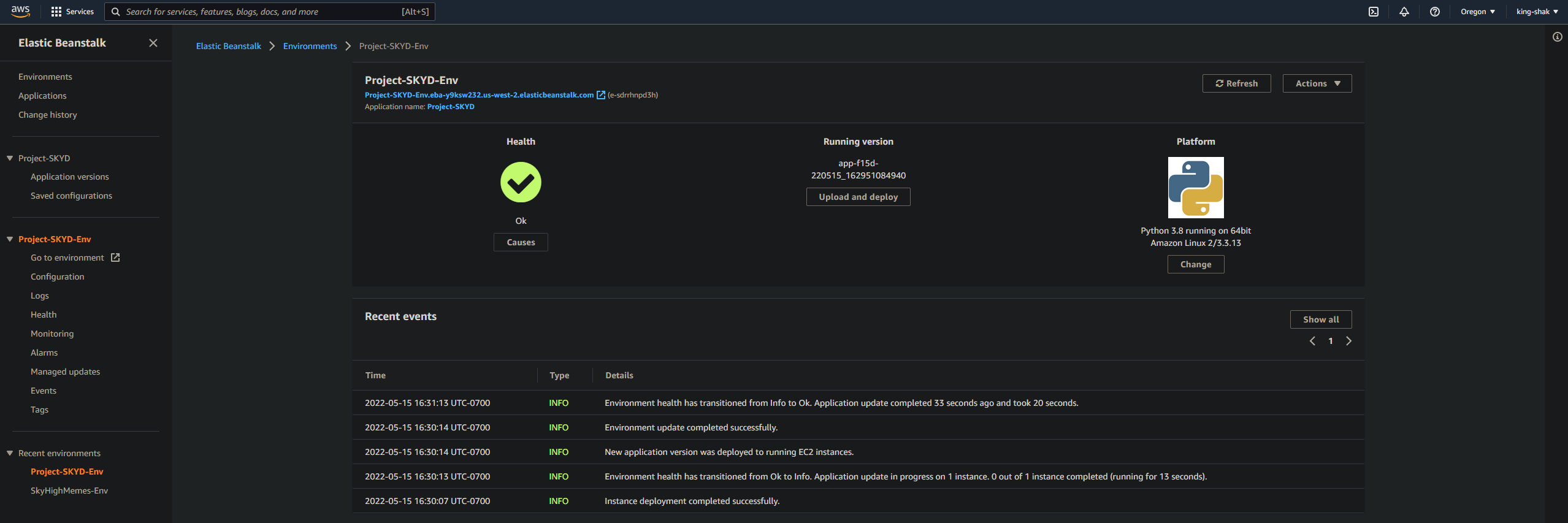Open the notifications bell
Image resolution: width=1568 pixels, height=523 pixels.
(1404, 12)
